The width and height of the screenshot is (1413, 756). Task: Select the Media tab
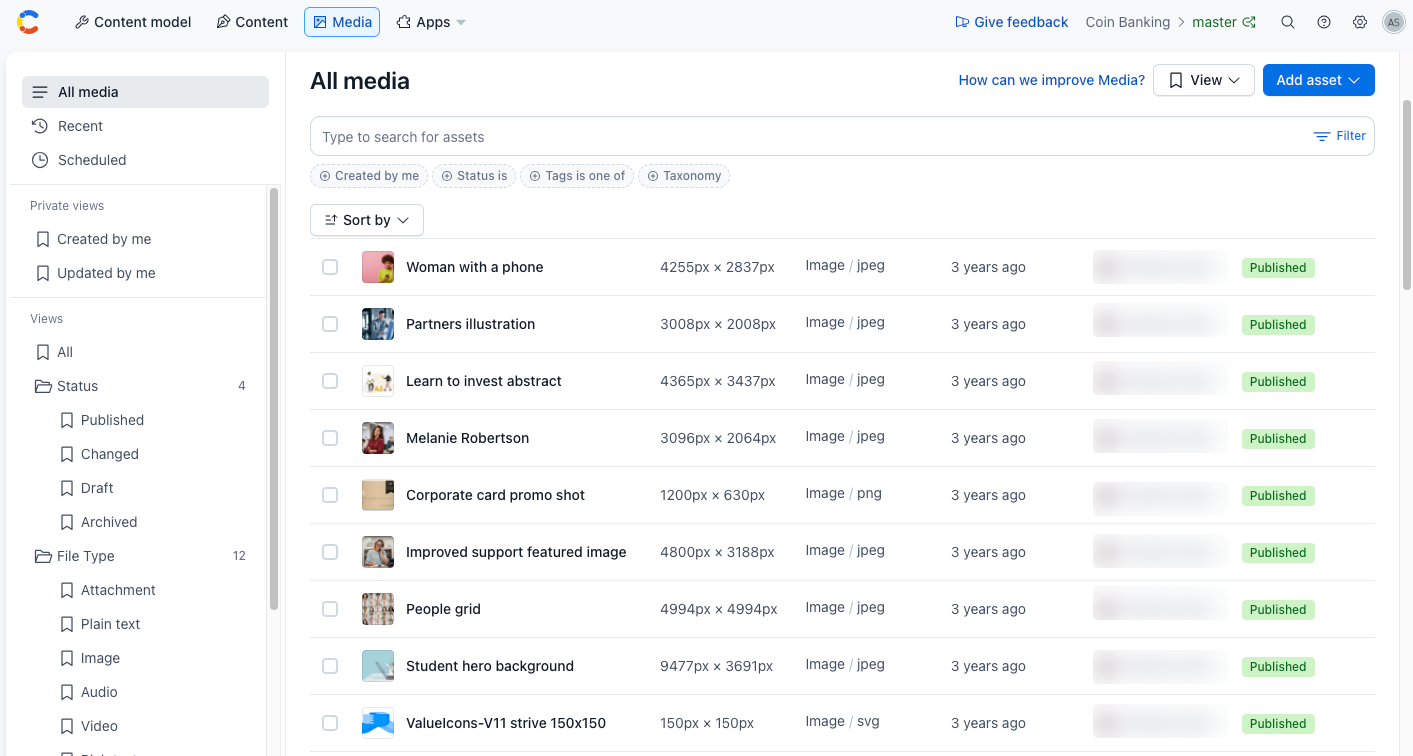pos(342,22)
